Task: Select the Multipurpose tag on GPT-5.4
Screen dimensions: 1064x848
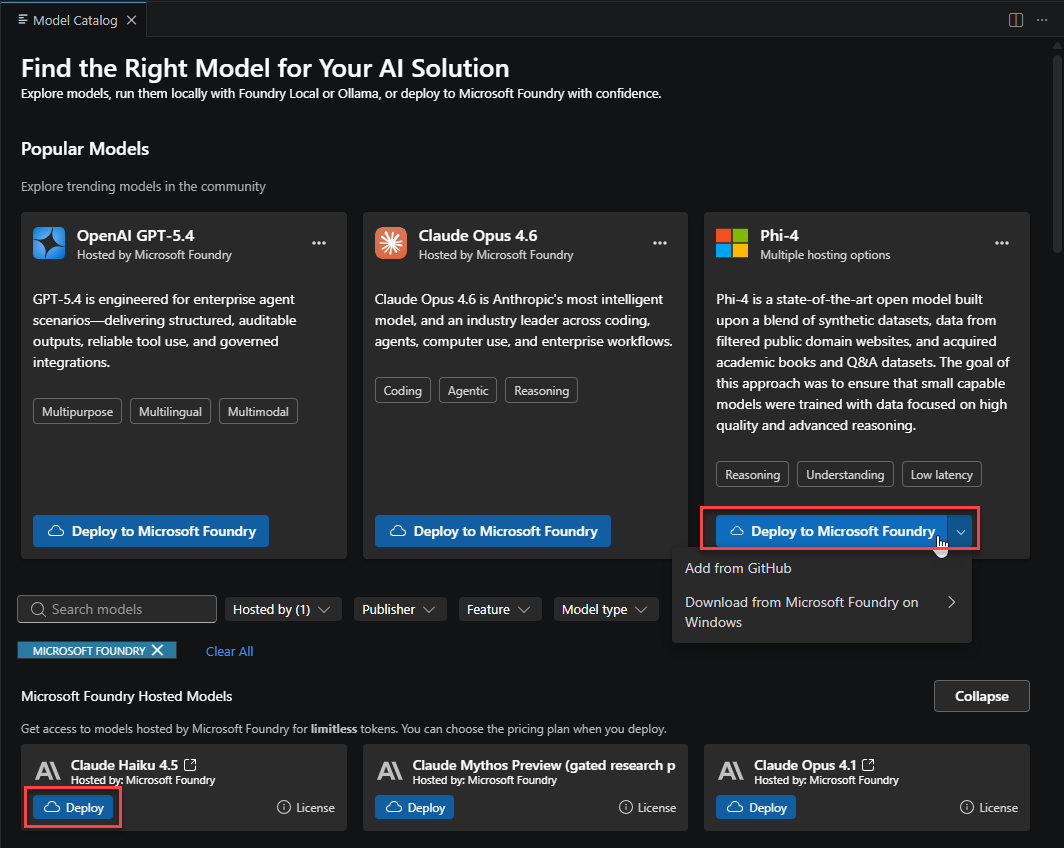Action: coord(77,411)
